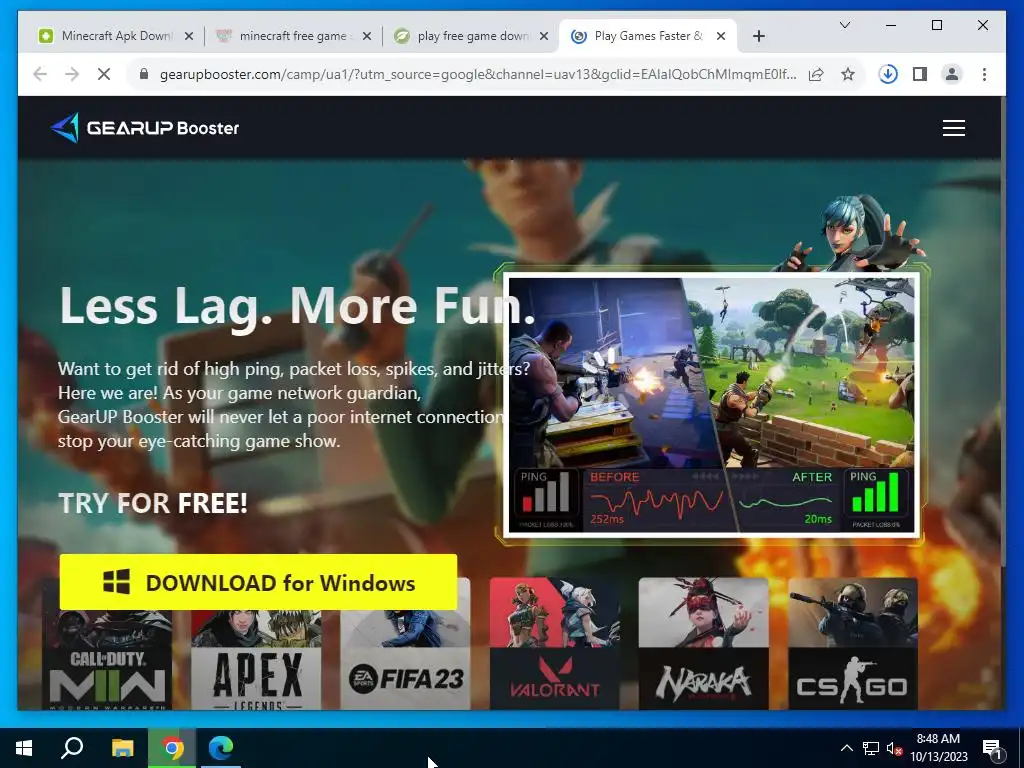The image size is (1024, 768).
Task: Bookmark this tab with star
Action: [848, 74]
